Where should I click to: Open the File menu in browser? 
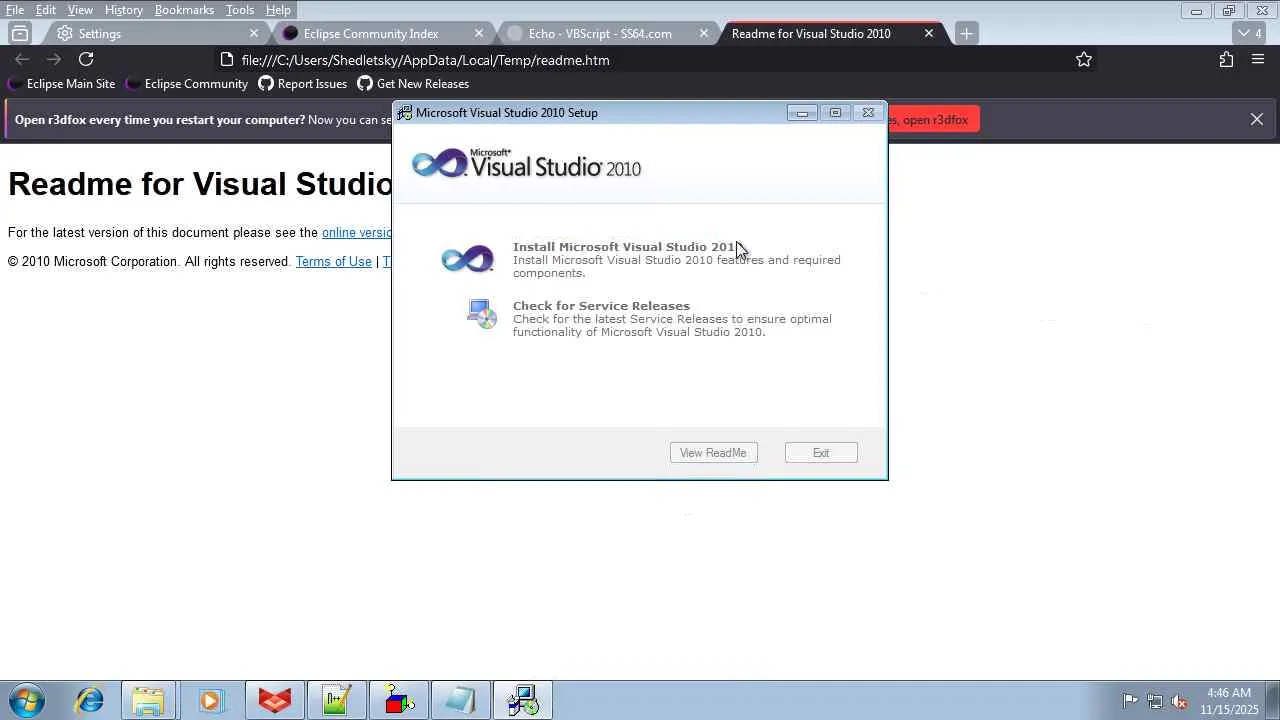pyautogui.click(x=15, y=10)
